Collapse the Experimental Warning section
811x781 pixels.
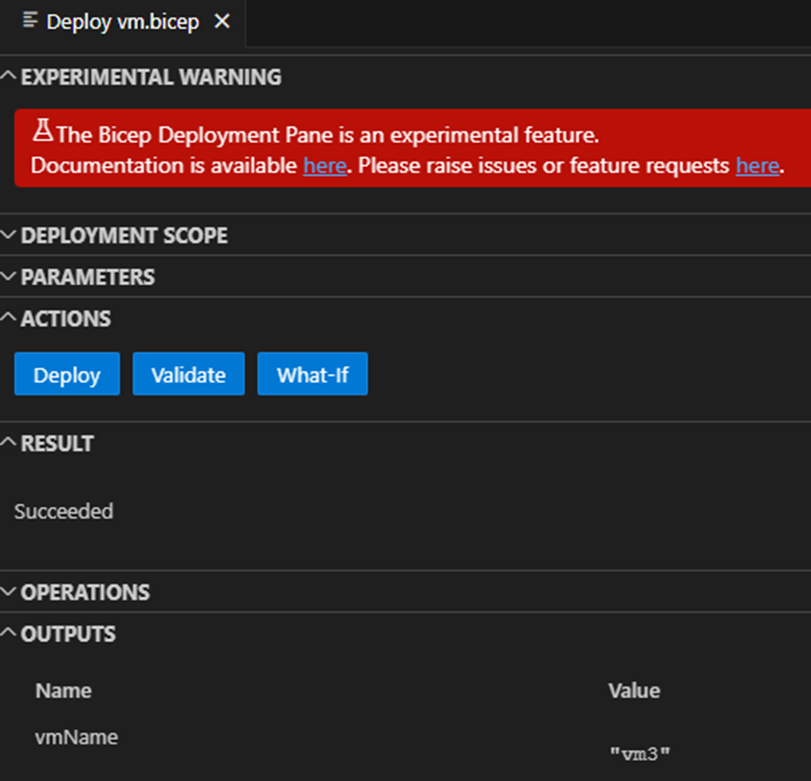[9, 77]
